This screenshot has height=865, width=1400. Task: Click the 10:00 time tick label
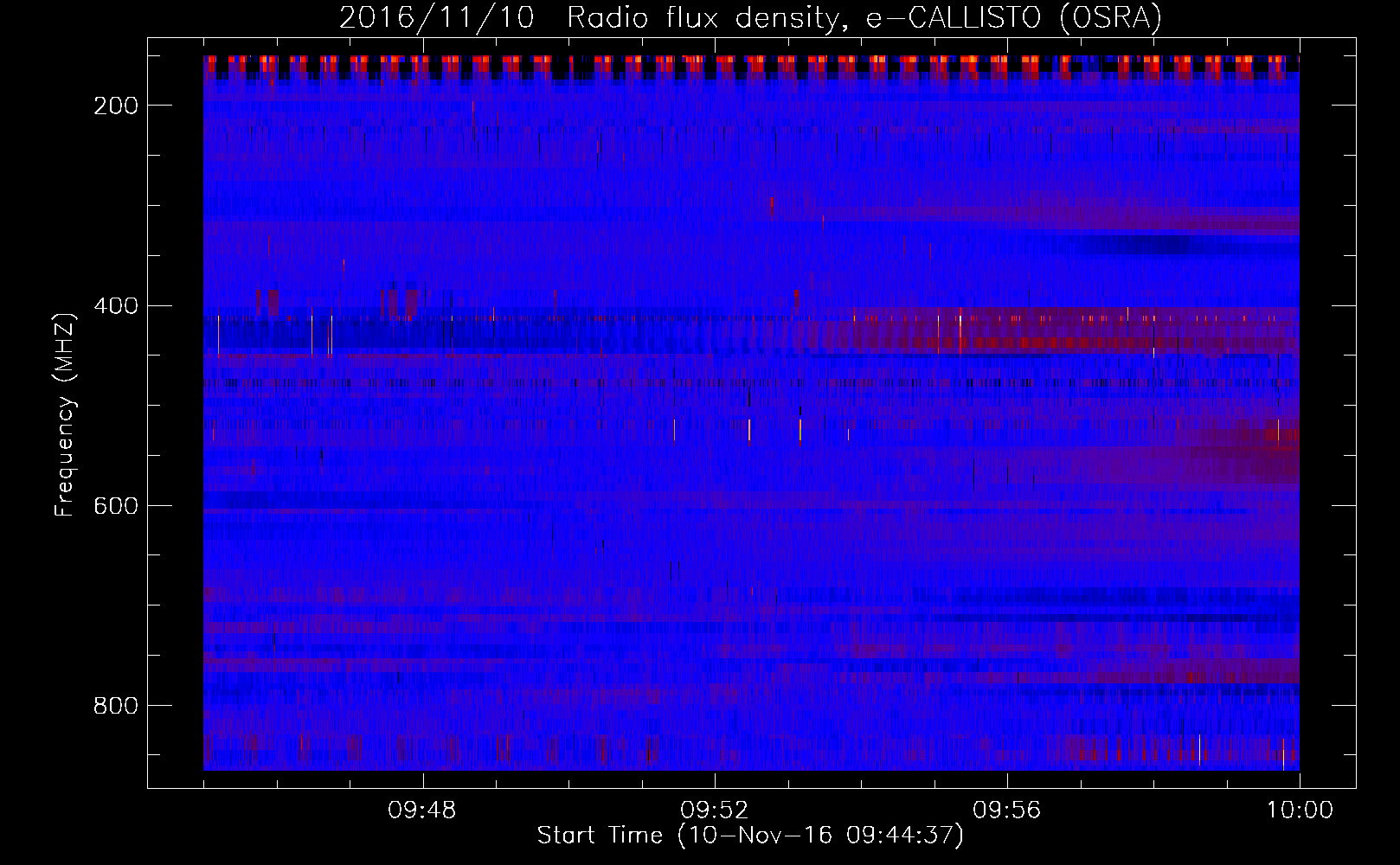tap(1300, 811)
